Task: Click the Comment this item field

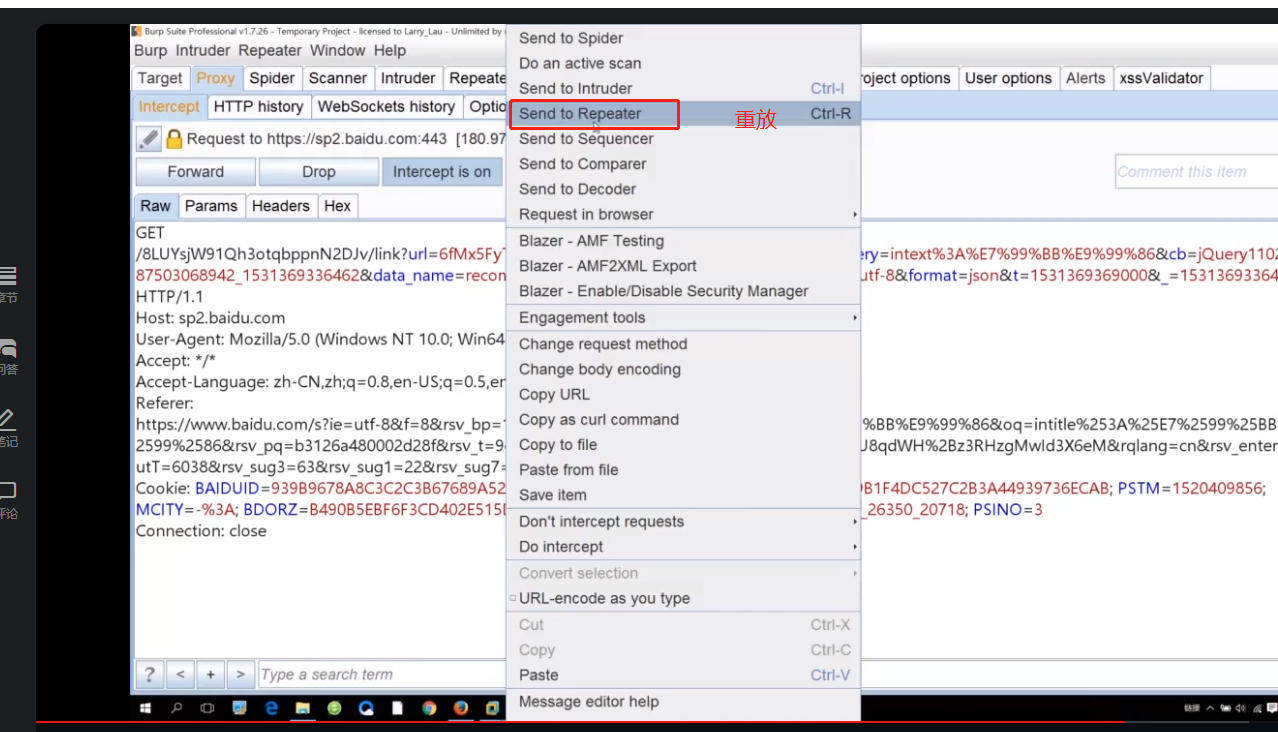Action: click(1196, 172)
